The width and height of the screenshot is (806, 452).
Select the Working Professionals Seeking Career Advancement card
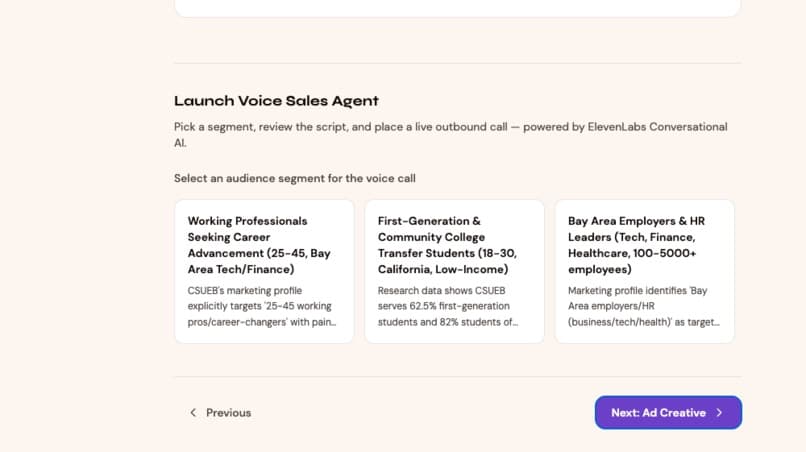264,272
